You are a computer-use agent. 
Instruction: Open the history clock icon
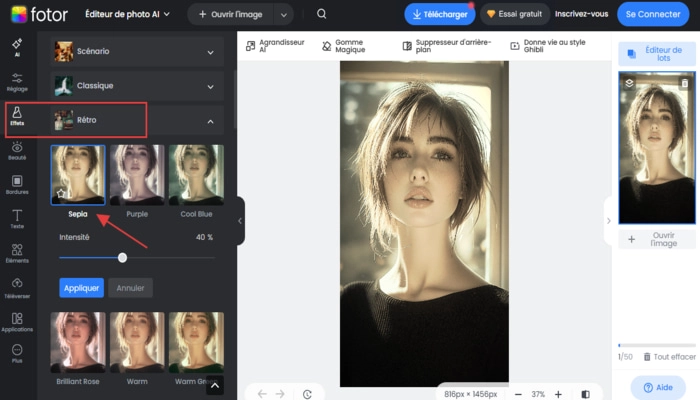click(x=307, y=394)
